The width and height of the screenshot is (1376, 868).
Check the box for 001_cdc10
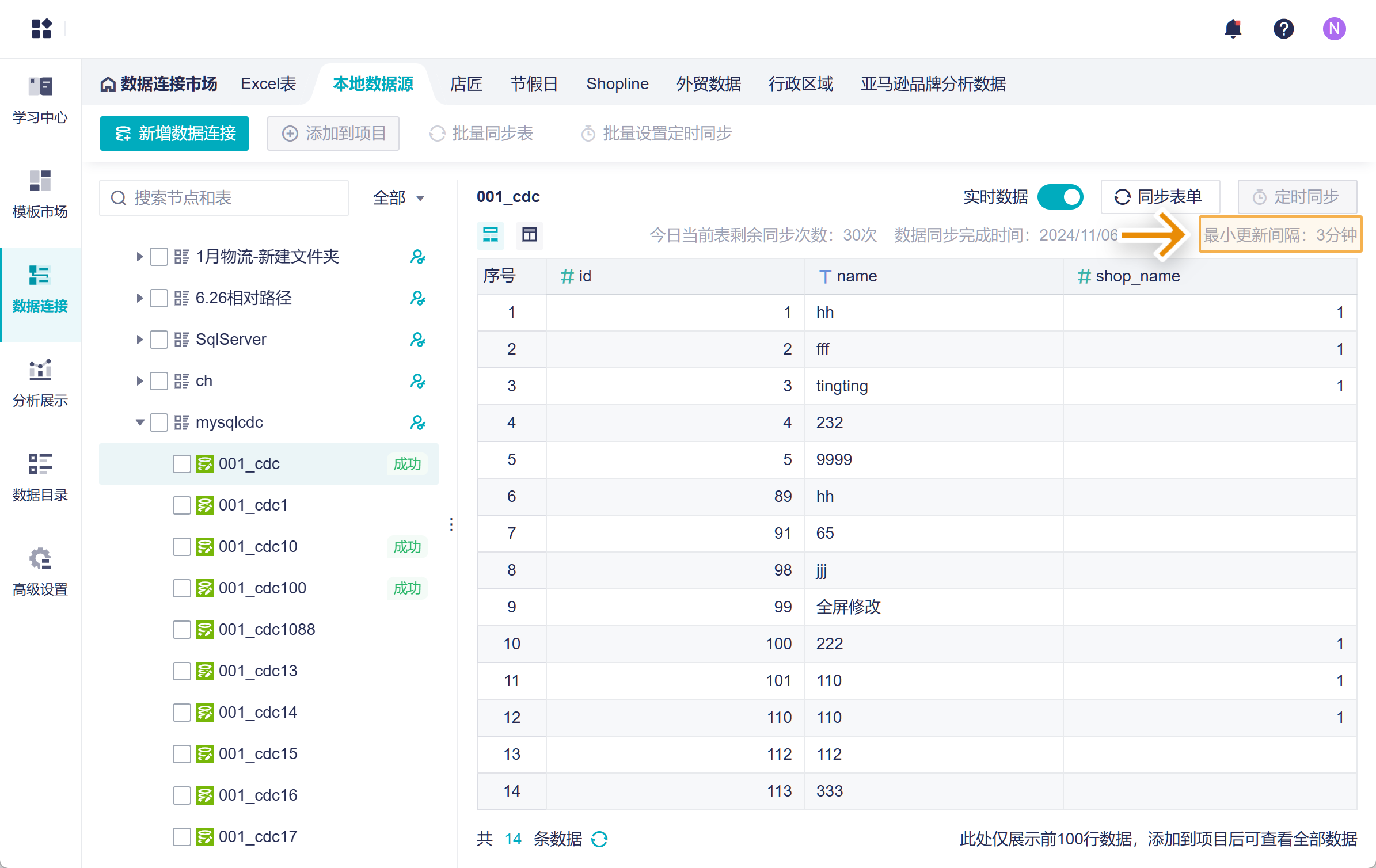tap(181, 547)
